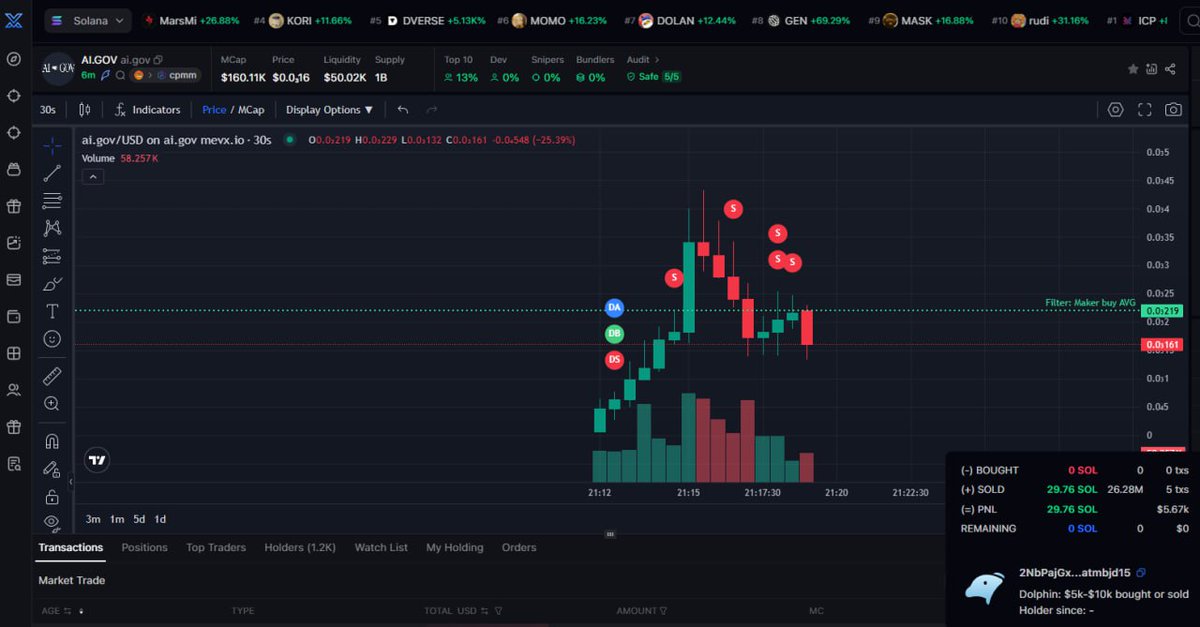The height and width of the screenshot is (627, 1200).
Task: Set chart range to 3m
Action: pyautogui.click(x=93, y=519)
